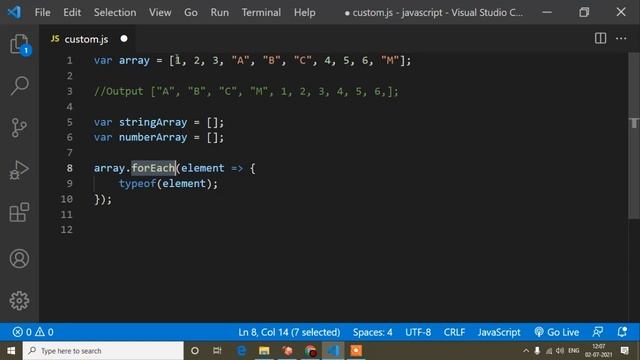
Task: Change language mode JavaScript
Action: tap(499, 332)
